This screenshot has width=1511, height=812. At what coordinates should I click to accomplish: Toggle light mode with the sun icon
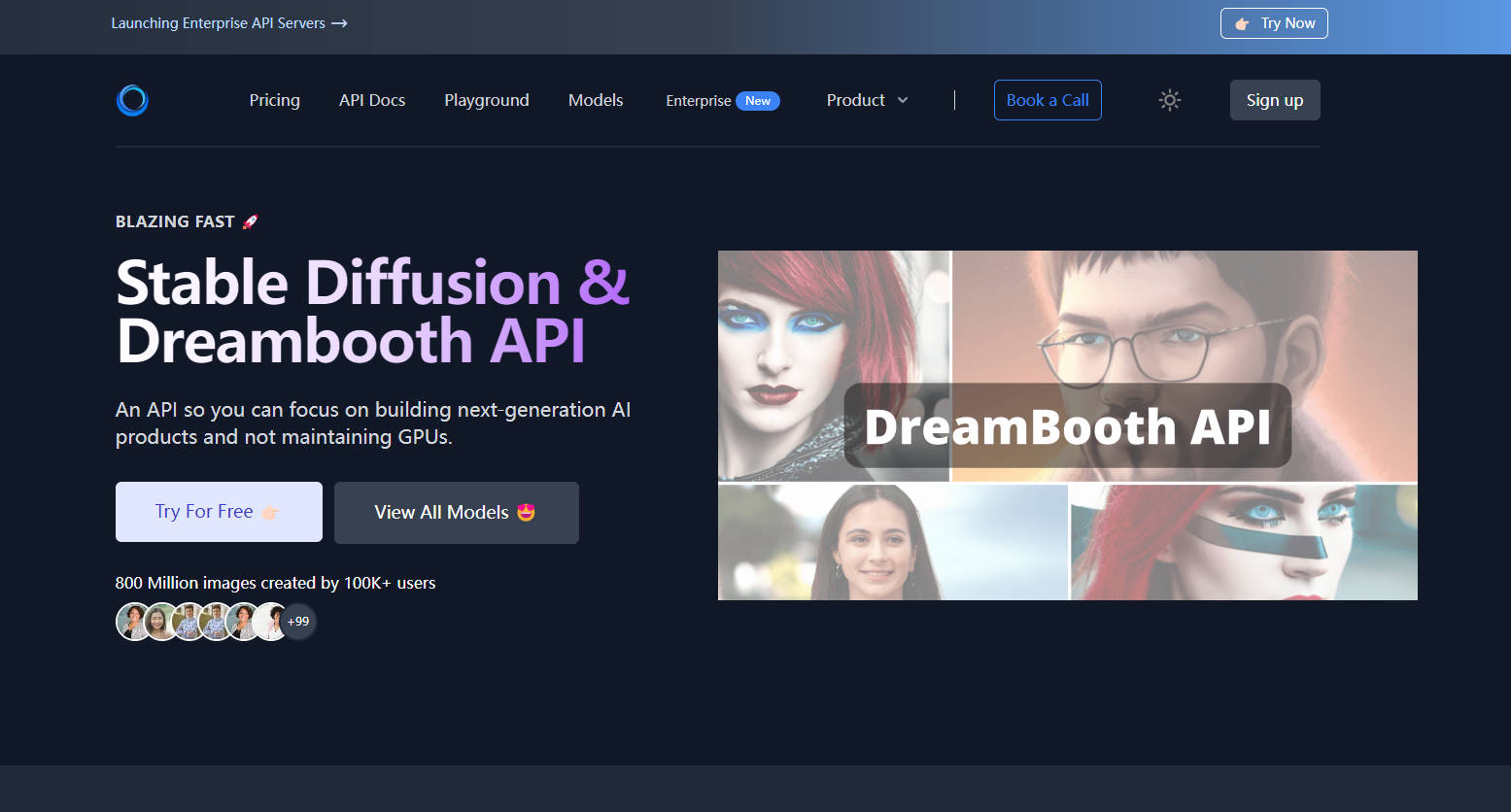coord(1170,100)
